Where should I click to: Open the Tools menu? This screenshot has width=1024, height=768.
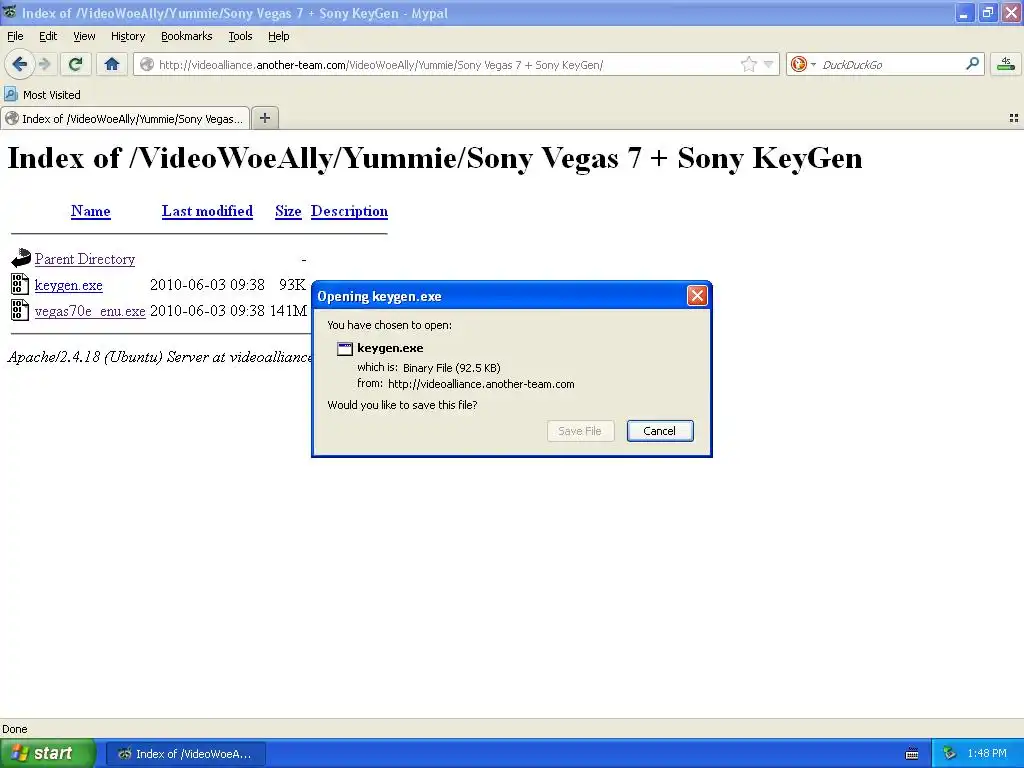tap(240, 36)
